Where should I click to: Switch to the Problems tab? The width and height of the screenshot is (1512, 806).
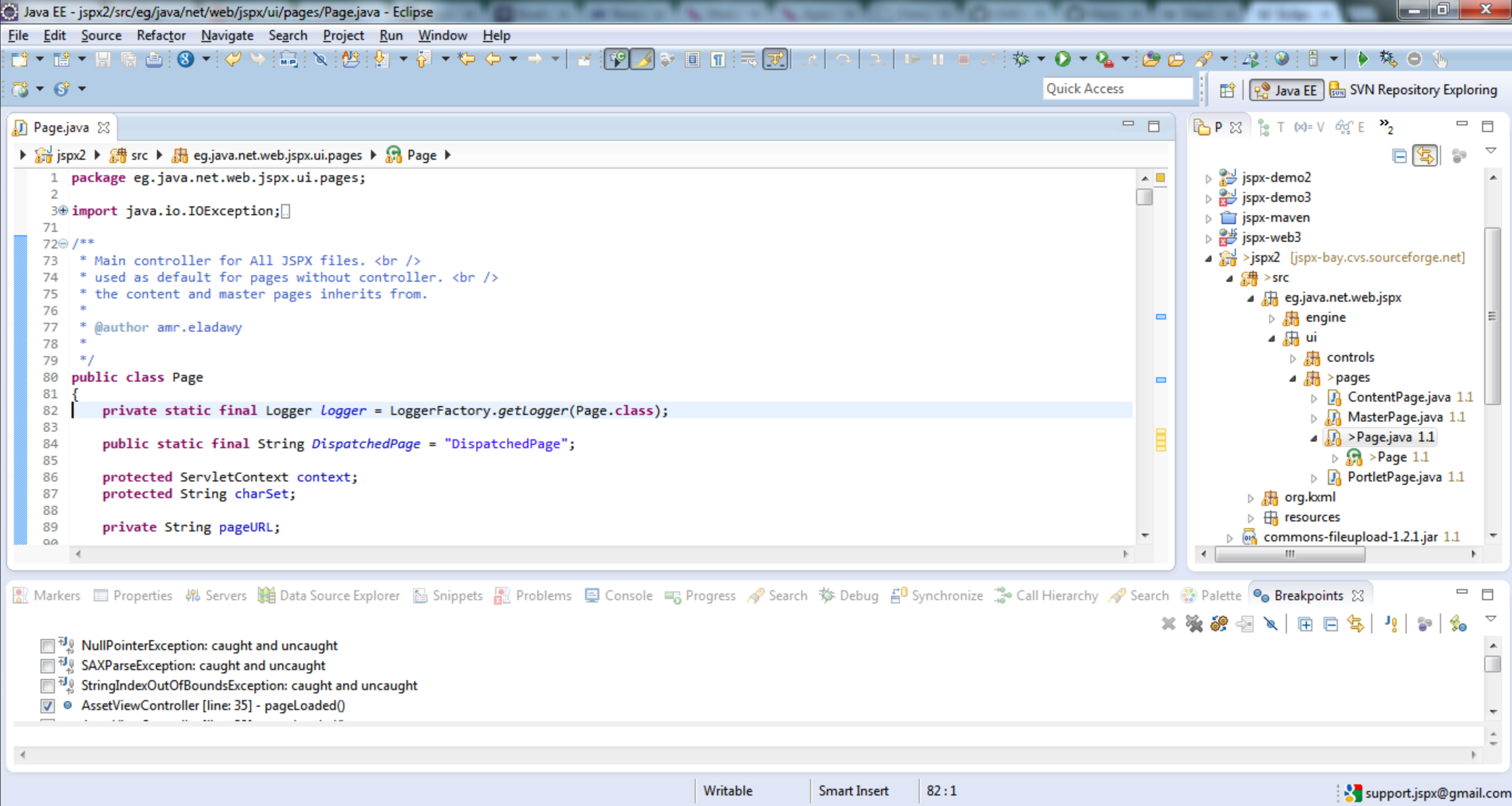[533, 595]
